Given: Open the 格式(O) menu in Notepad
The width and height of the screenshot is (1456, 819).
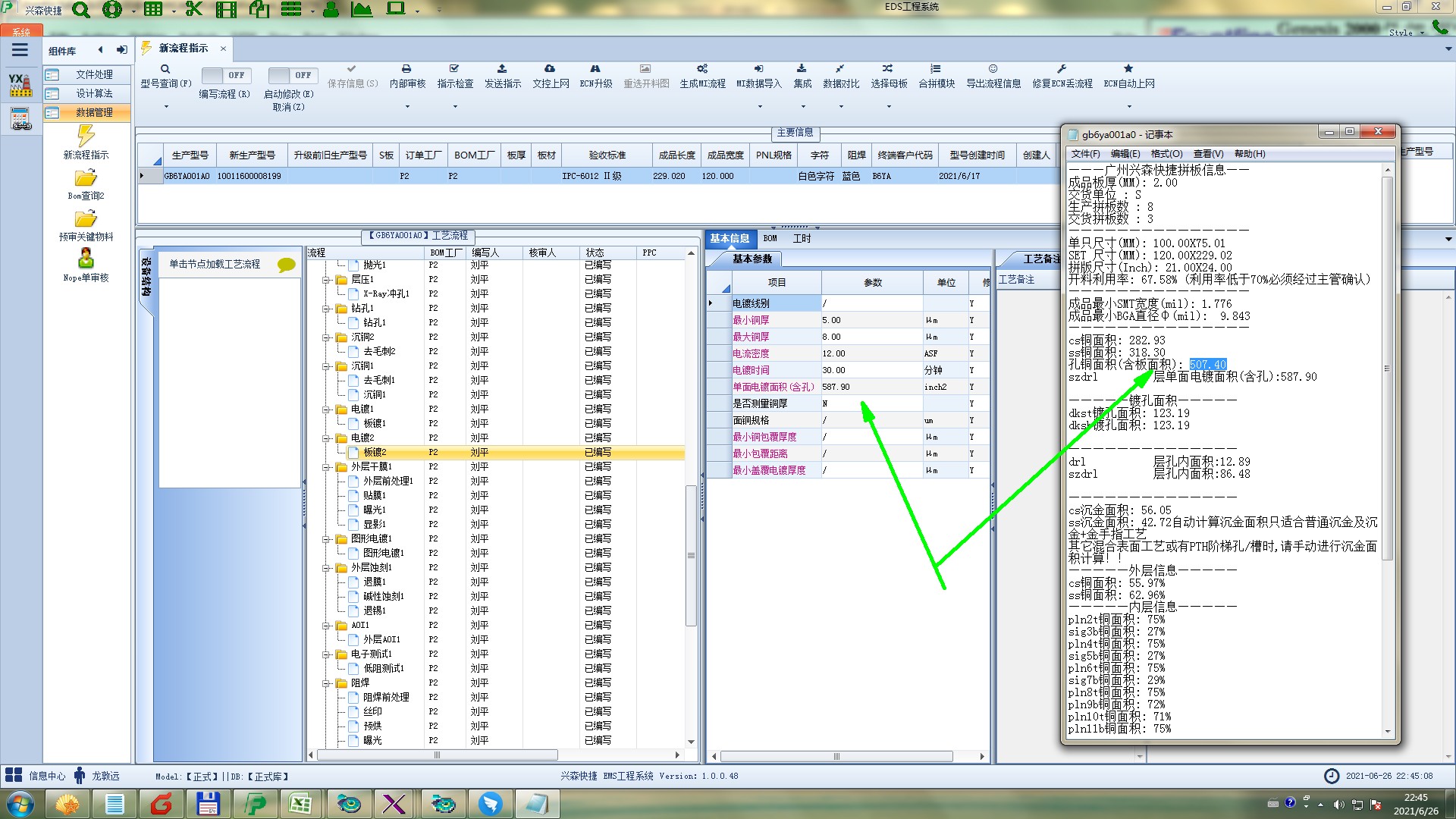Looking at the screenshot, I should (x=1166, y=154).
